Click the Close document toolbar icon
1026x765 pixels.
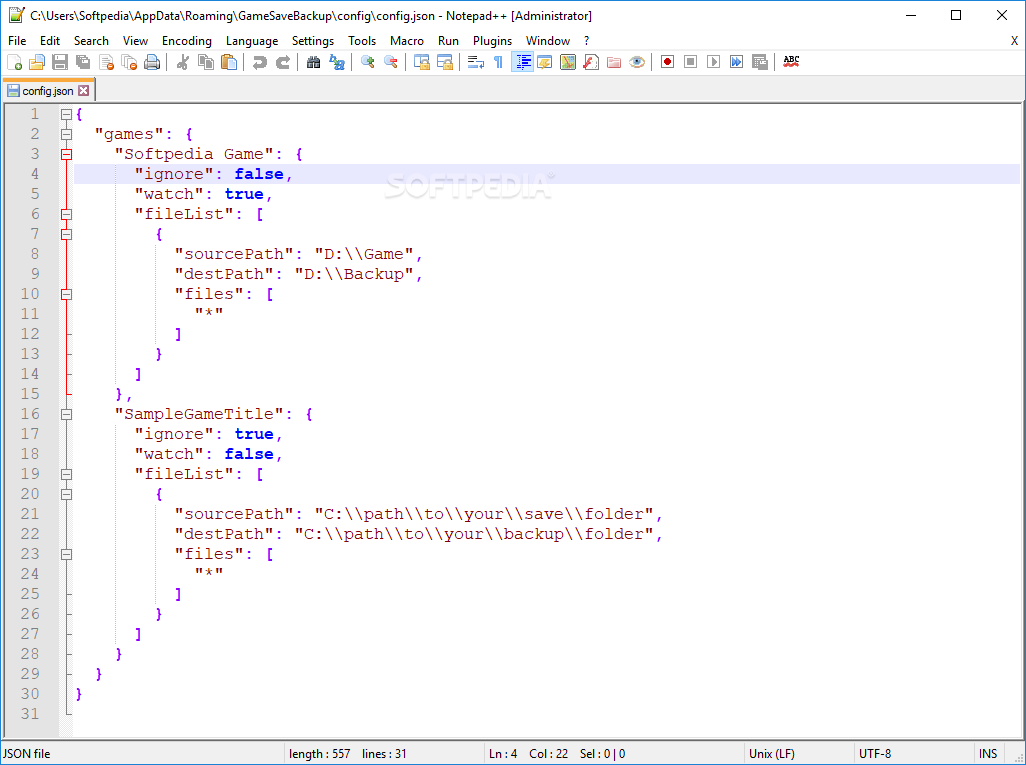click(106, 62)
